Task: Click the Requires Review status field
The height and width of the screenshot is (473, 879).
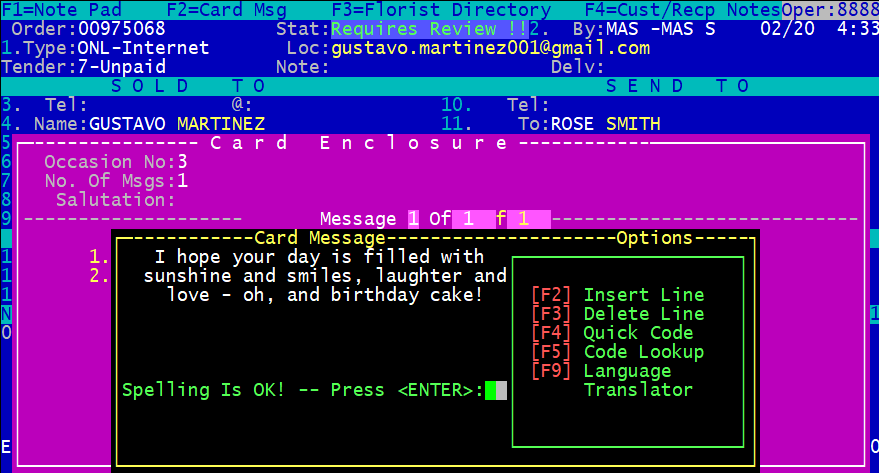Action: tap(428, 29)
